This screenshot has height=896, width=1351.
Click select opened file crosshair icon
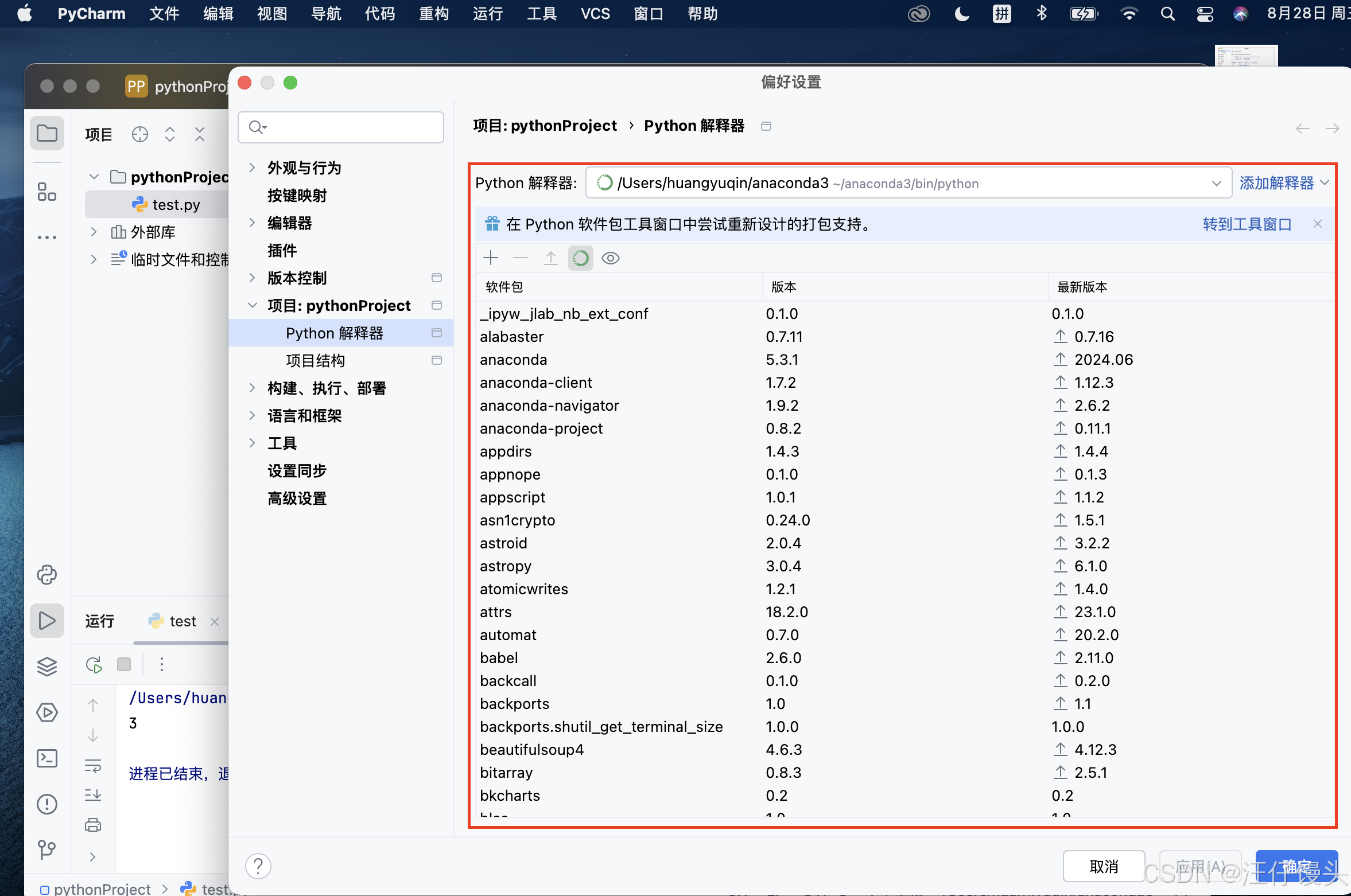point(140,134)
